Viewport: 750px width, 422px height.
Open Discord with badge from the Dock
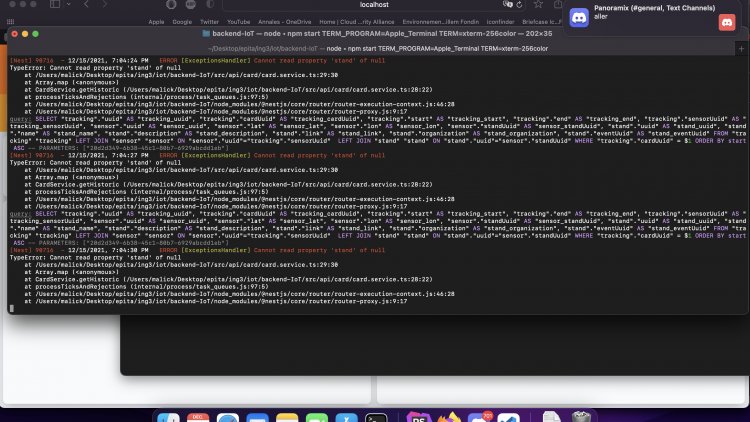480,417
